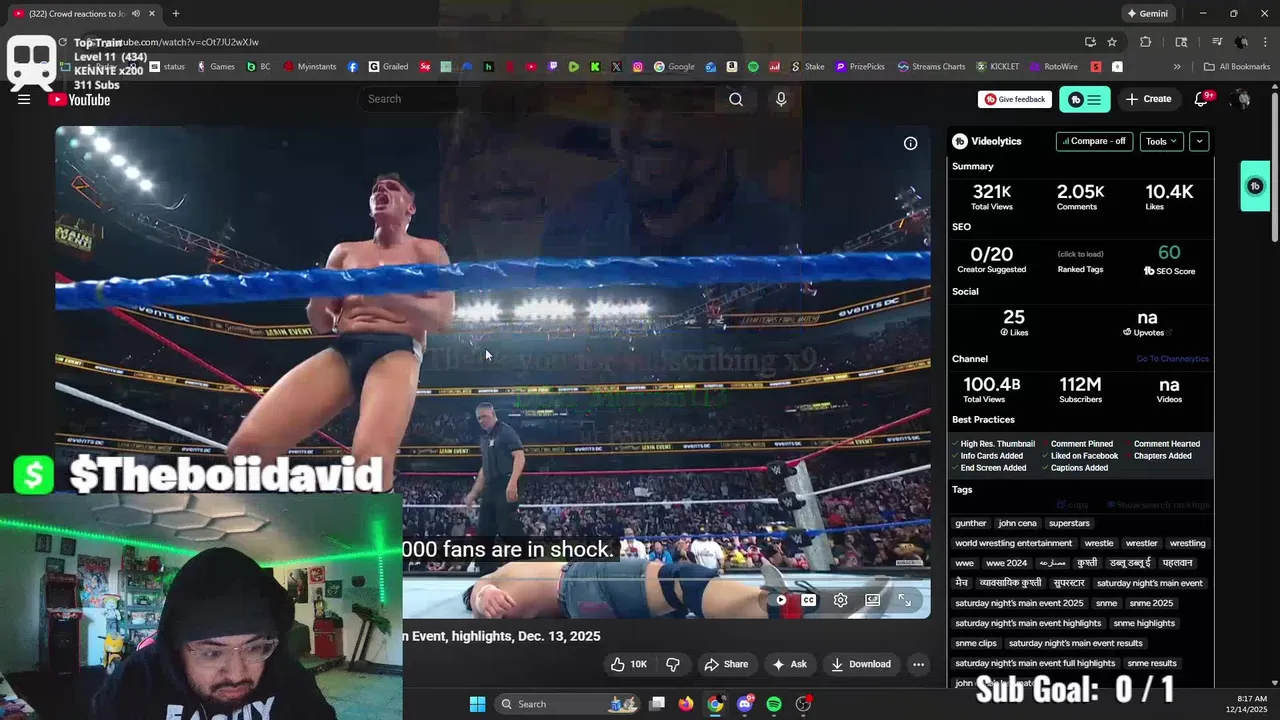Open the KICKLET bookmark
The width and height of the screenshot is (1280, 720).
(997, 67)
